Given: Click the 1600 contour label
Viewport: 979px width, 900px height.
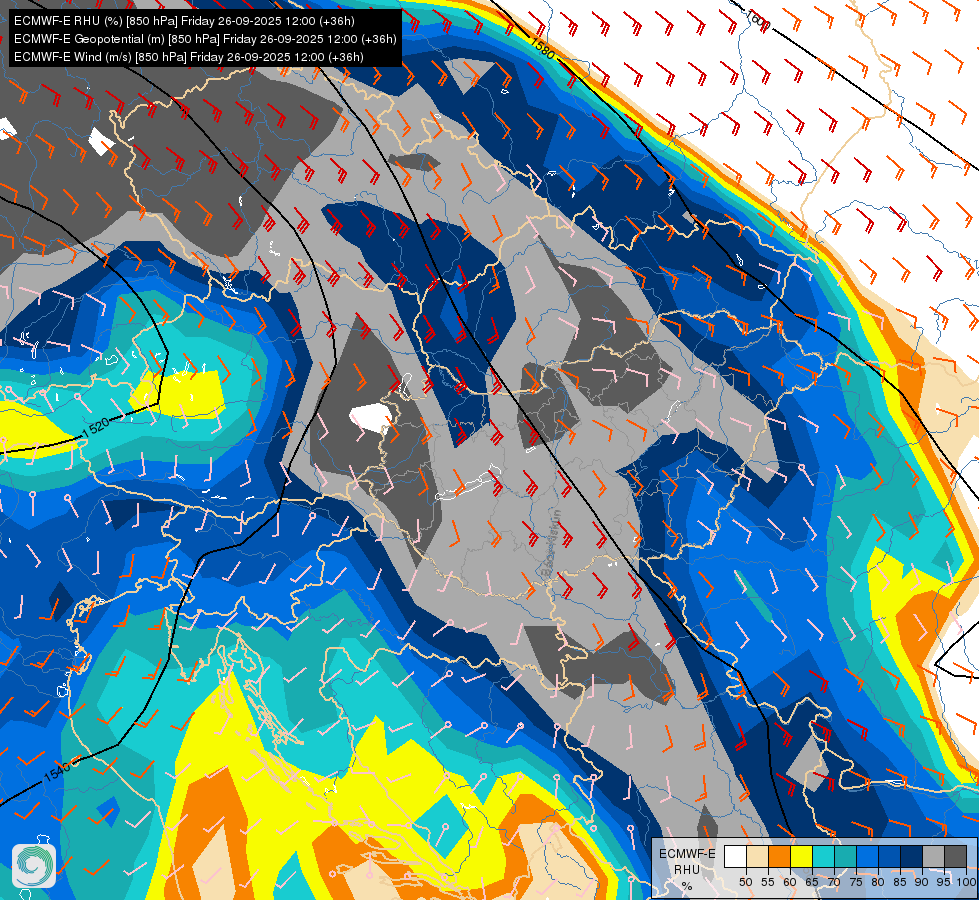Looking at the screenshot, I should (x=759, y=22).
